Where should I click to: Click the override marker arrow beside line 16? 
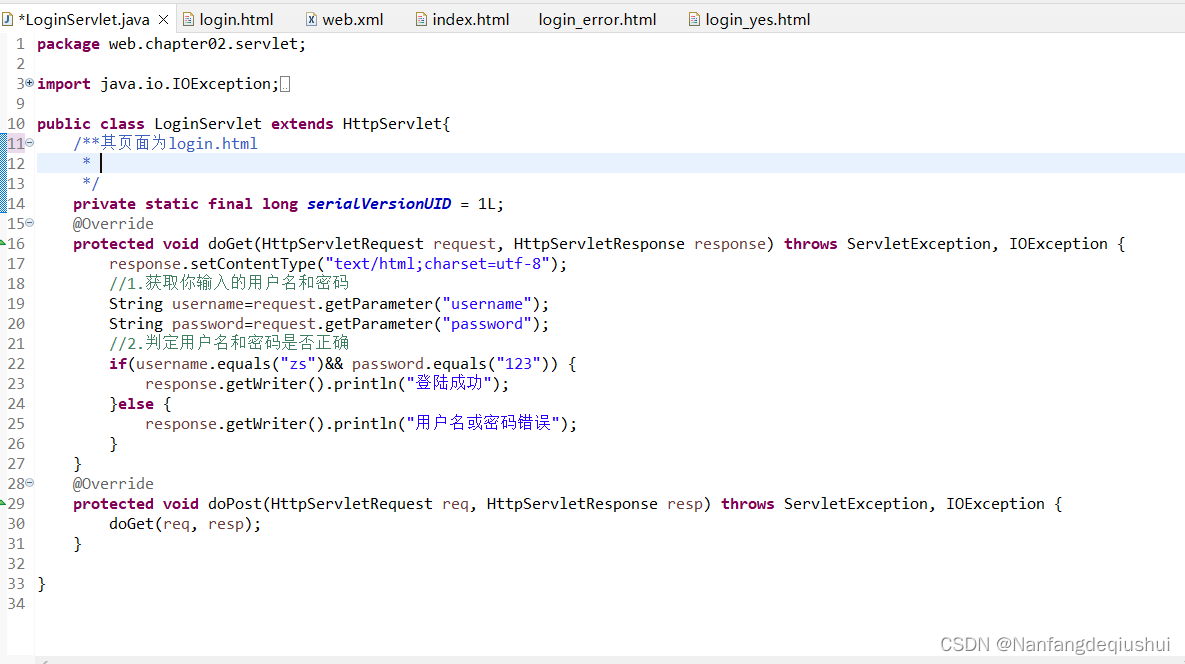(x=4, y=243)
